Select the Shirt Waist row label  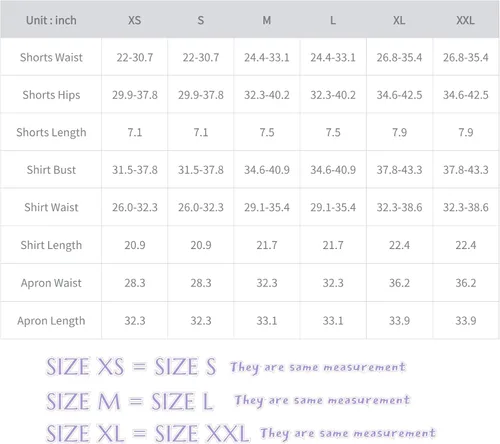click(51, 207)
